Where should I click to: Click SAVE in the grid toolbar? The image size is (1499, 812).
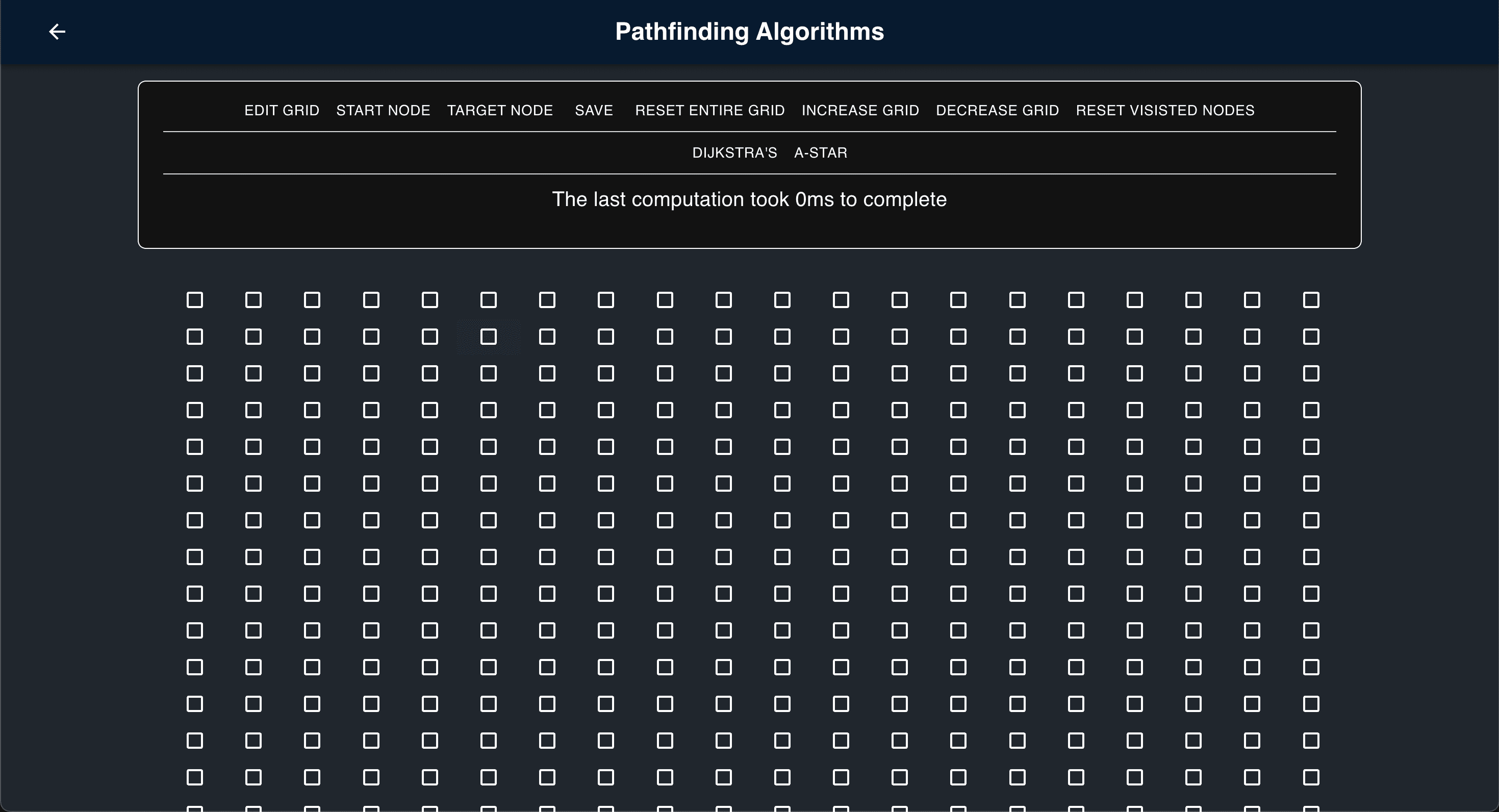tap(594, 111)
